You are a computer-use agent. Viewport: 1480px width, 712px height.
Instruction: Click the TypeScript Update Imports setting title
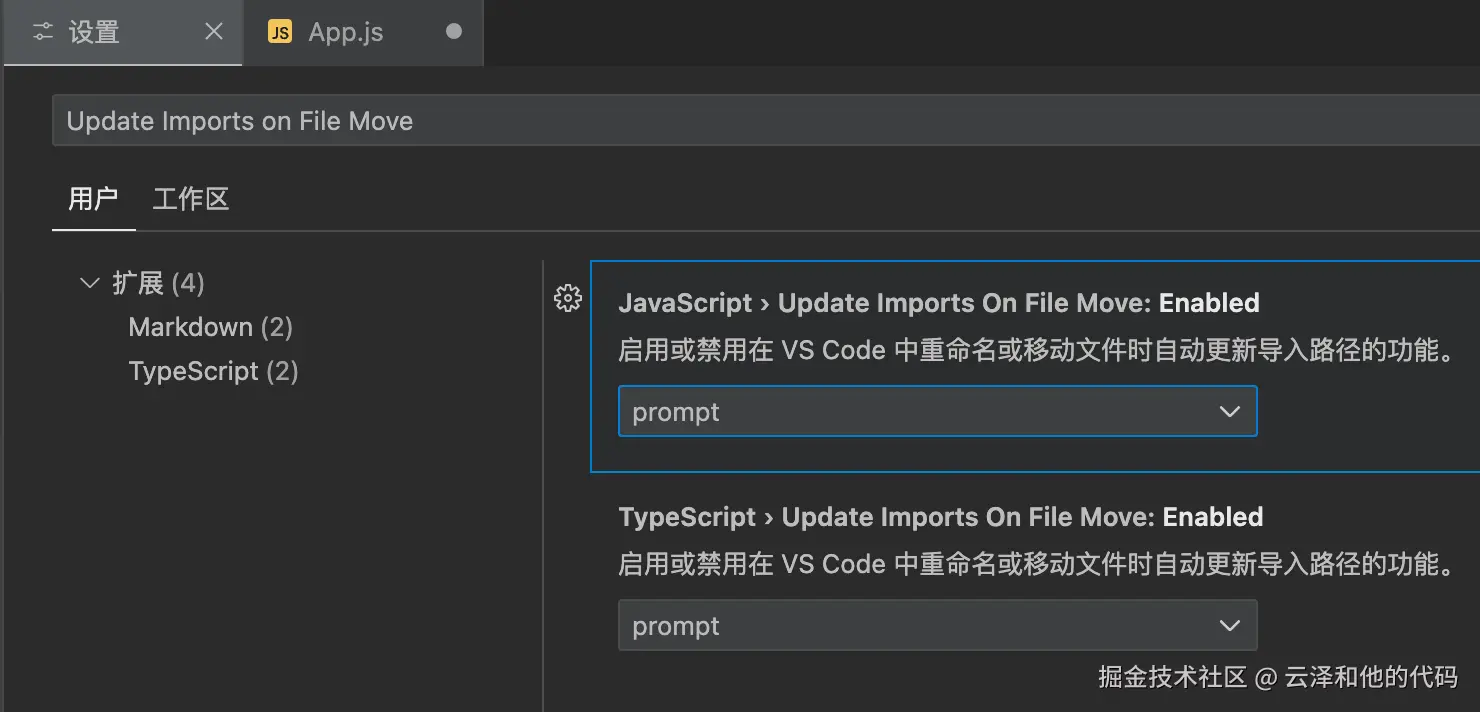(x=940, y=517)
